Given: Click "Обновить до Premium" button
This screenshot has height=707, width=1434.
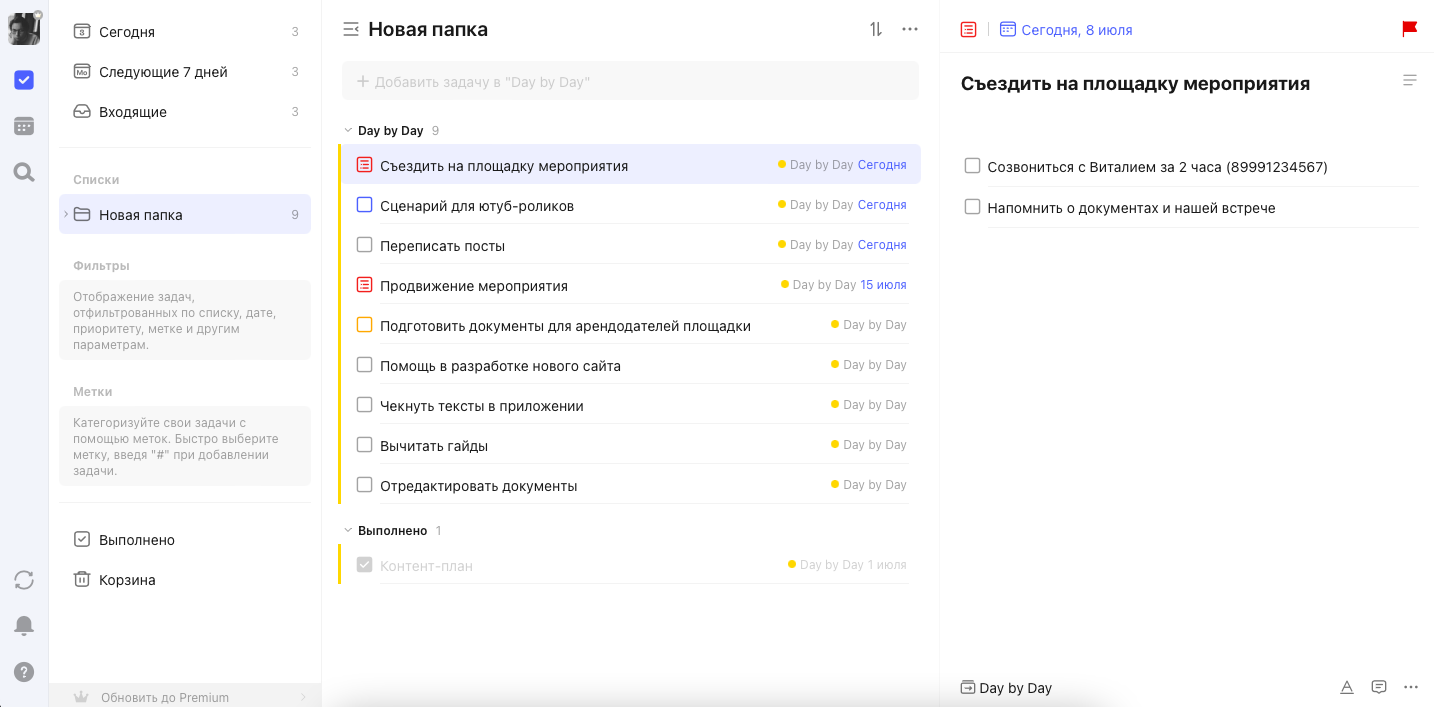Looking at the screenshot, I should coord(185,697).
